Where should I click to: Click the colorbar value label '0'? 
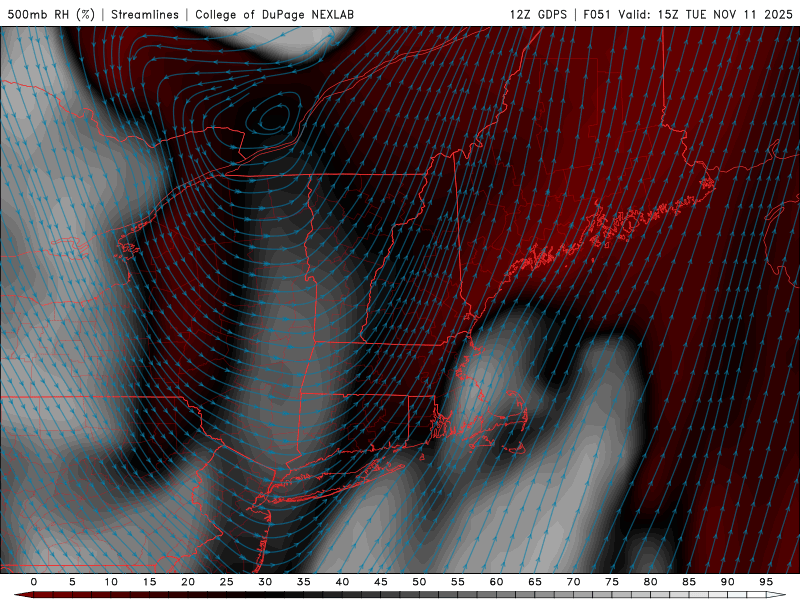point(34,582)
